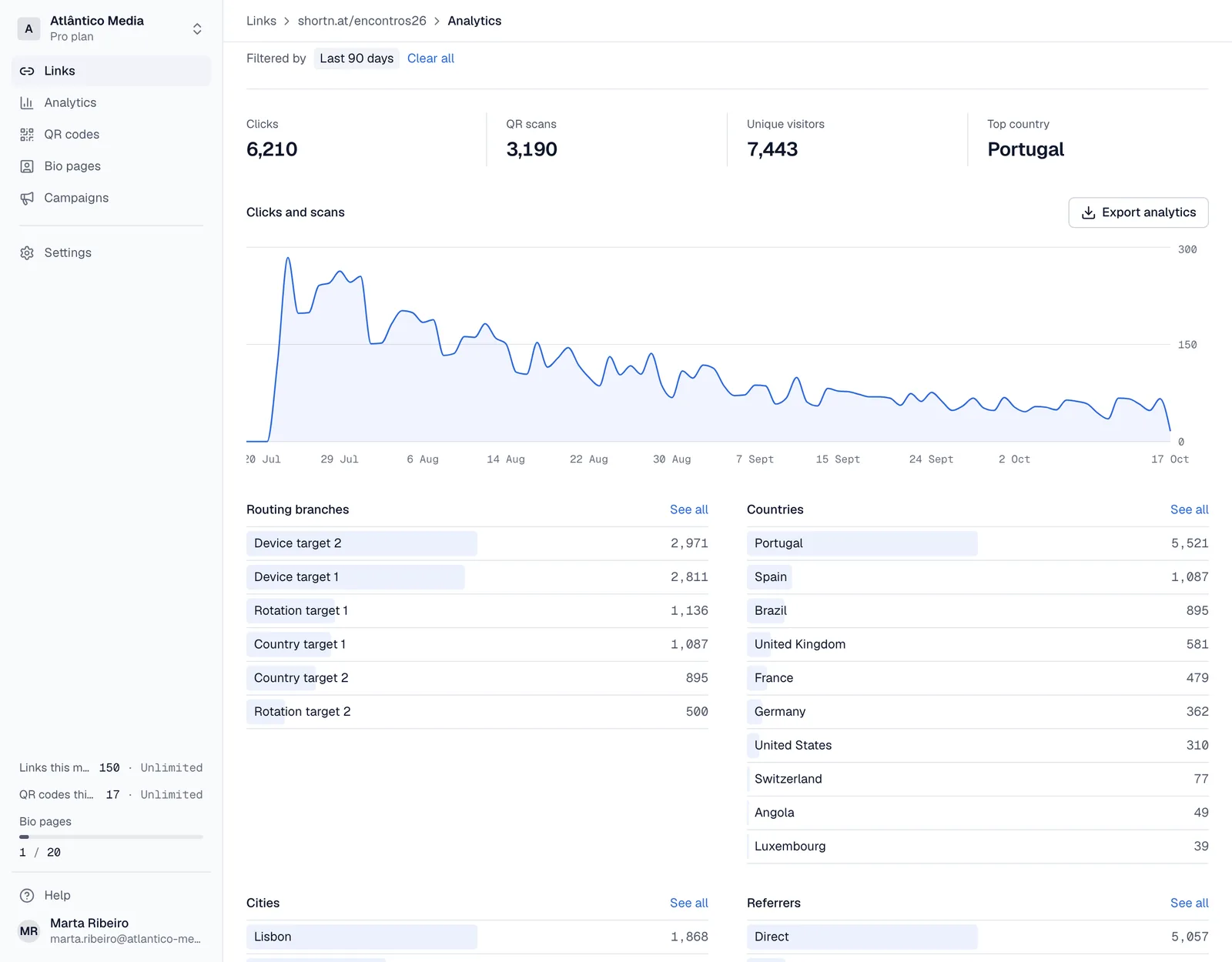The image size is (1232, 962).
Task: Click the QR codes icon
Action: pyautogui.click(x=27, y=135)
